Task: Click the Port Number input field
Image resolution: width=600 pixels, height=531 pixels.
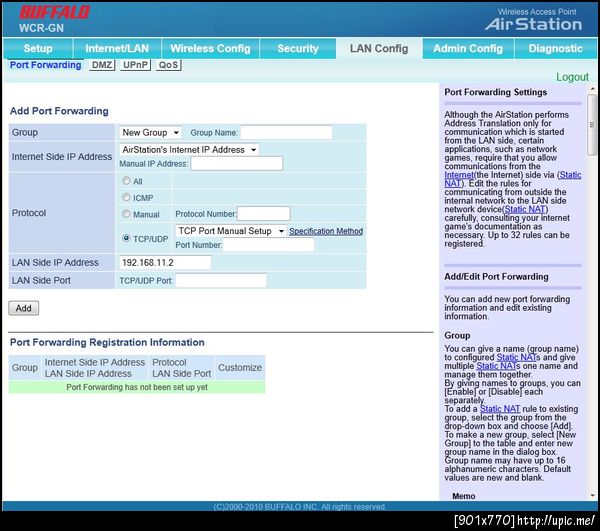Action: point(268,245)
